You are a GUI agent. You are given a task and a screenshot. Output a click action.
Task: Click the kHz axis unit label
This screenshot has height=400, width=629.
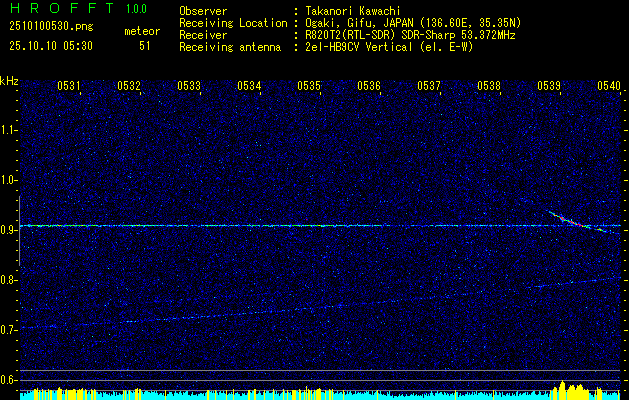point(9,80)
